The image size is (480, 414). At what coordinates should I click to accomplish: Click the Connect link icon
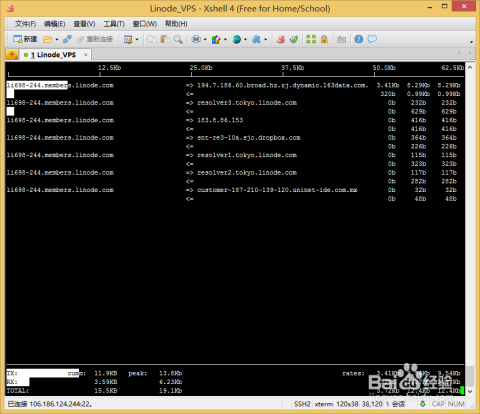(67, 39)
